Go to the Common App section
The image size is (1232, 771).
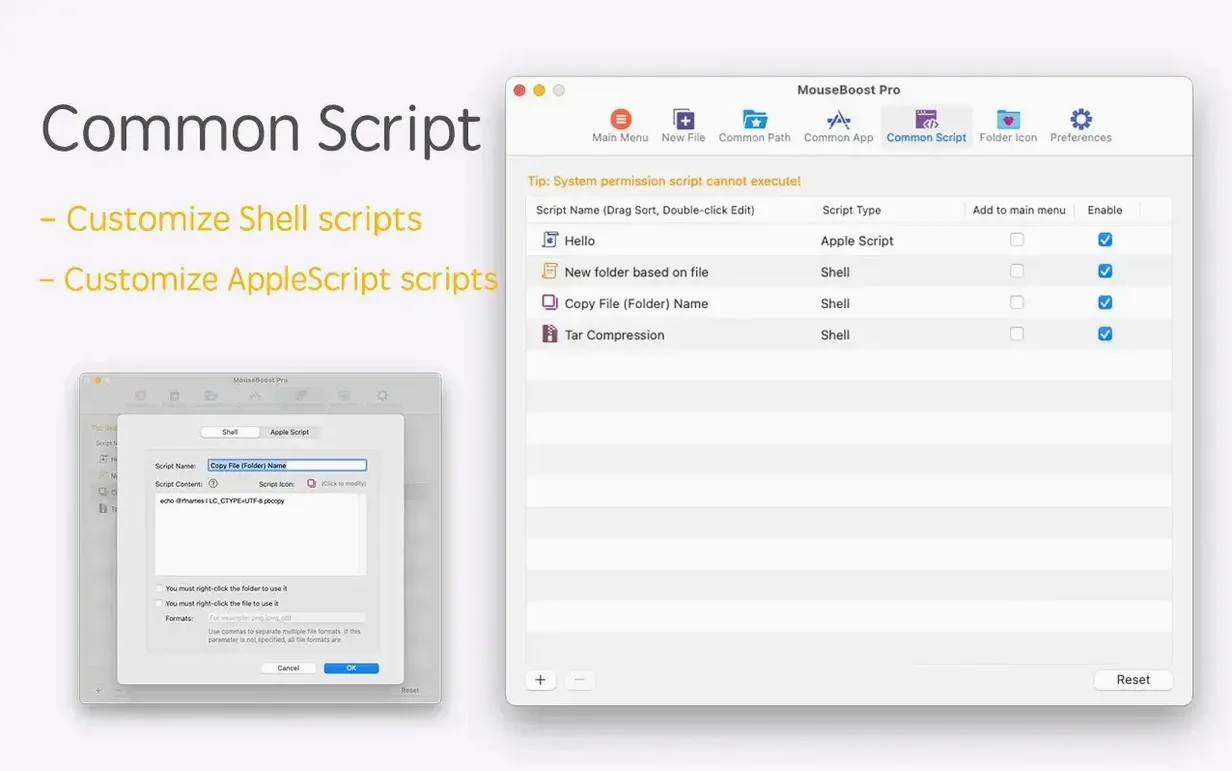[838, 126]
